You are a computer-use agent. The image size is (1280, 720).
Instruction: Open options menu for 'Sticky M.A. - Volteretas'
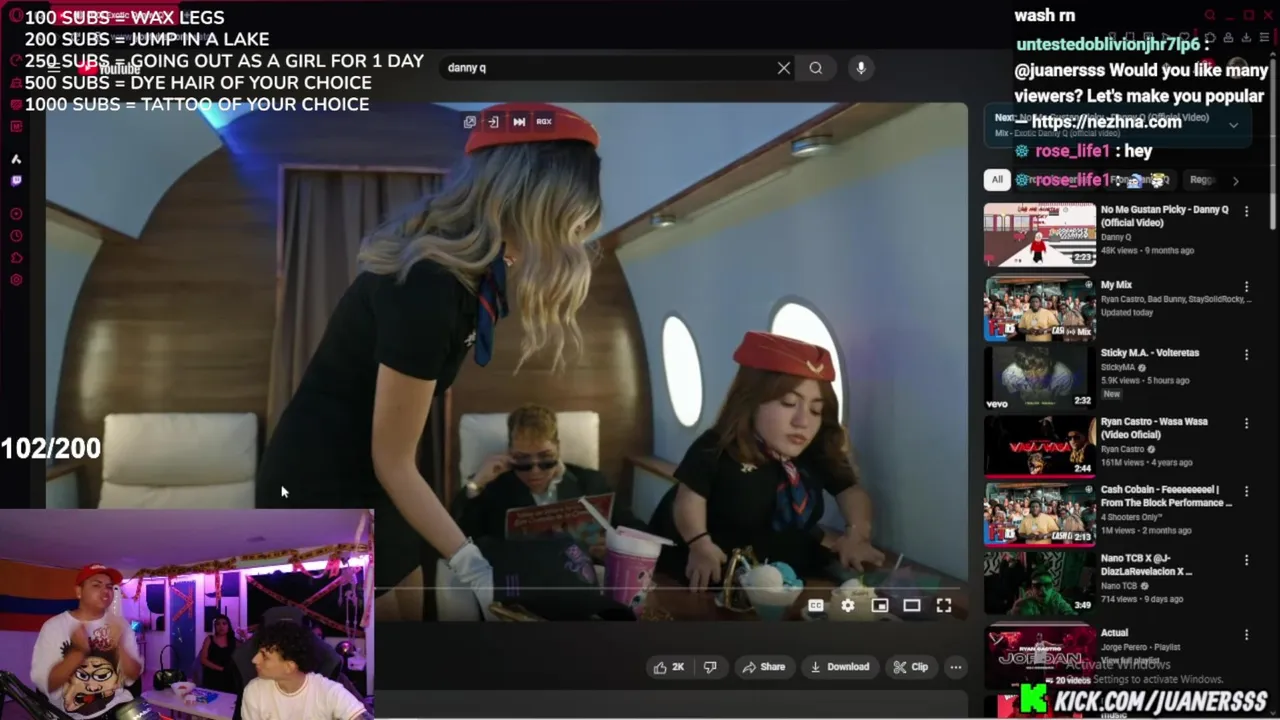pos(1246,354)
